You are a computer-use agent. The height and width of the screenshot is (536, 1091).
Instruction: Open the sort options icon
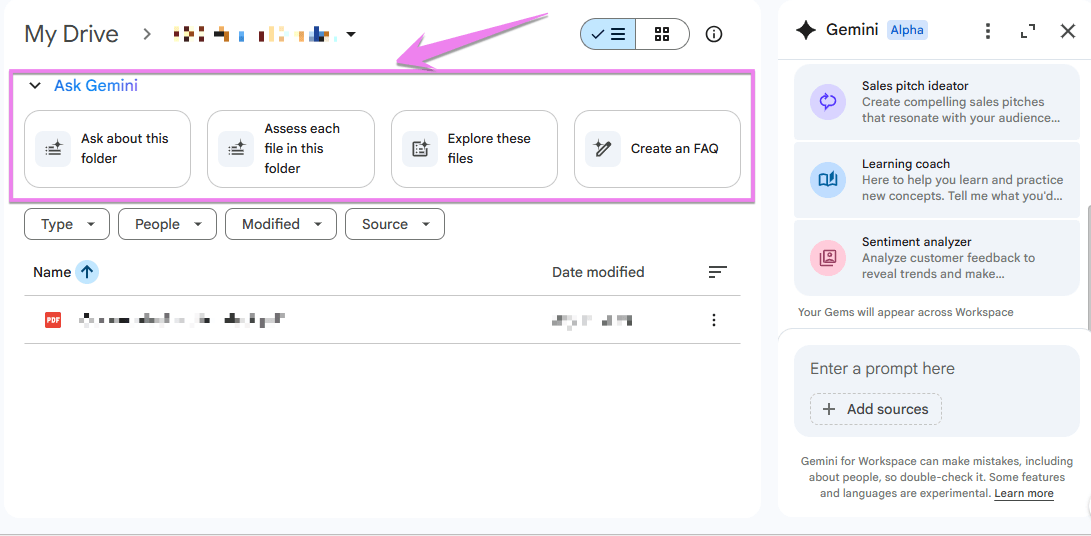click(x=717, y=272)
